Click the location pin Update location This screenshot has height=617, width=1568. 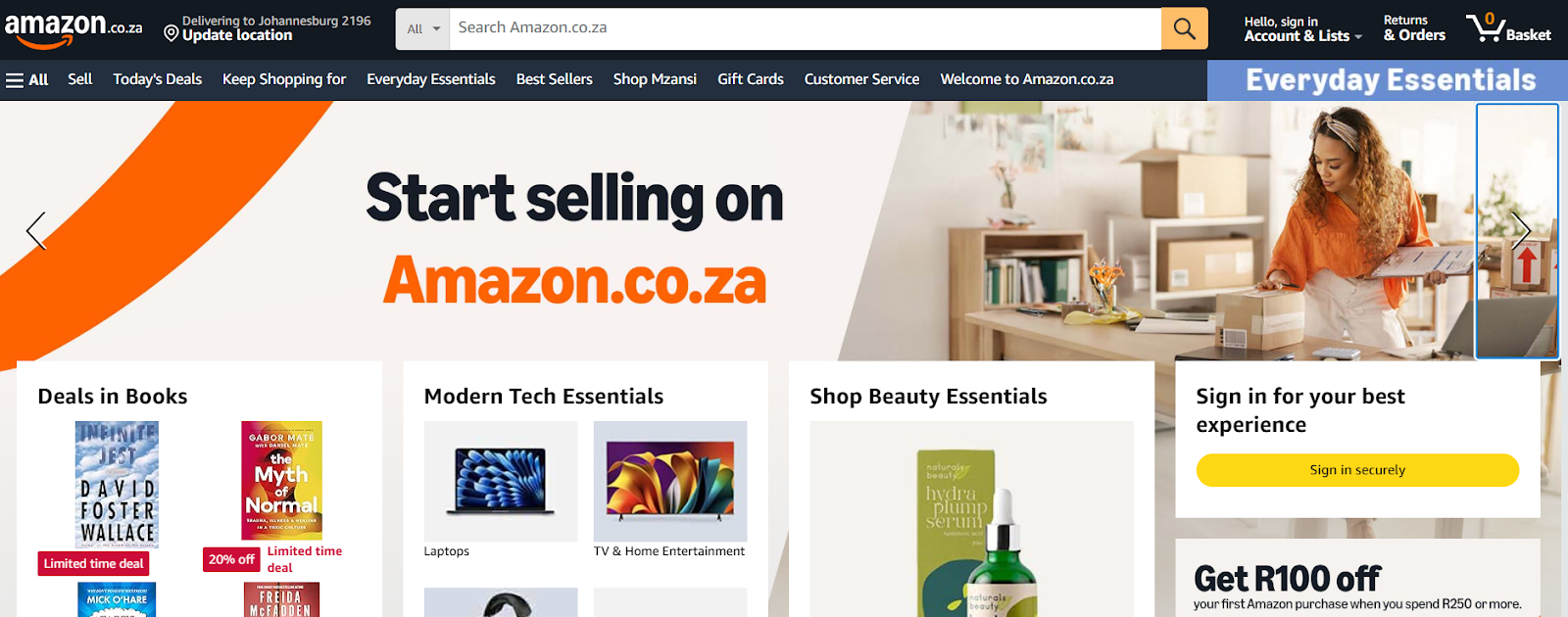click(267, 27)
